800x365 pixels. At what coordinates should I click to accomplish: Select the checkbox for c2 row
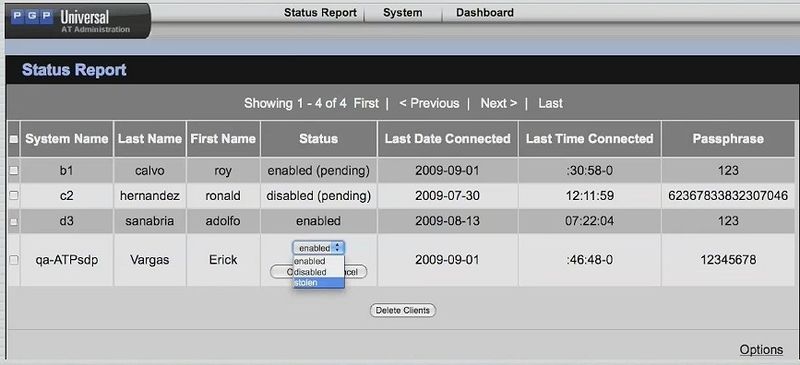pos(14,196)
